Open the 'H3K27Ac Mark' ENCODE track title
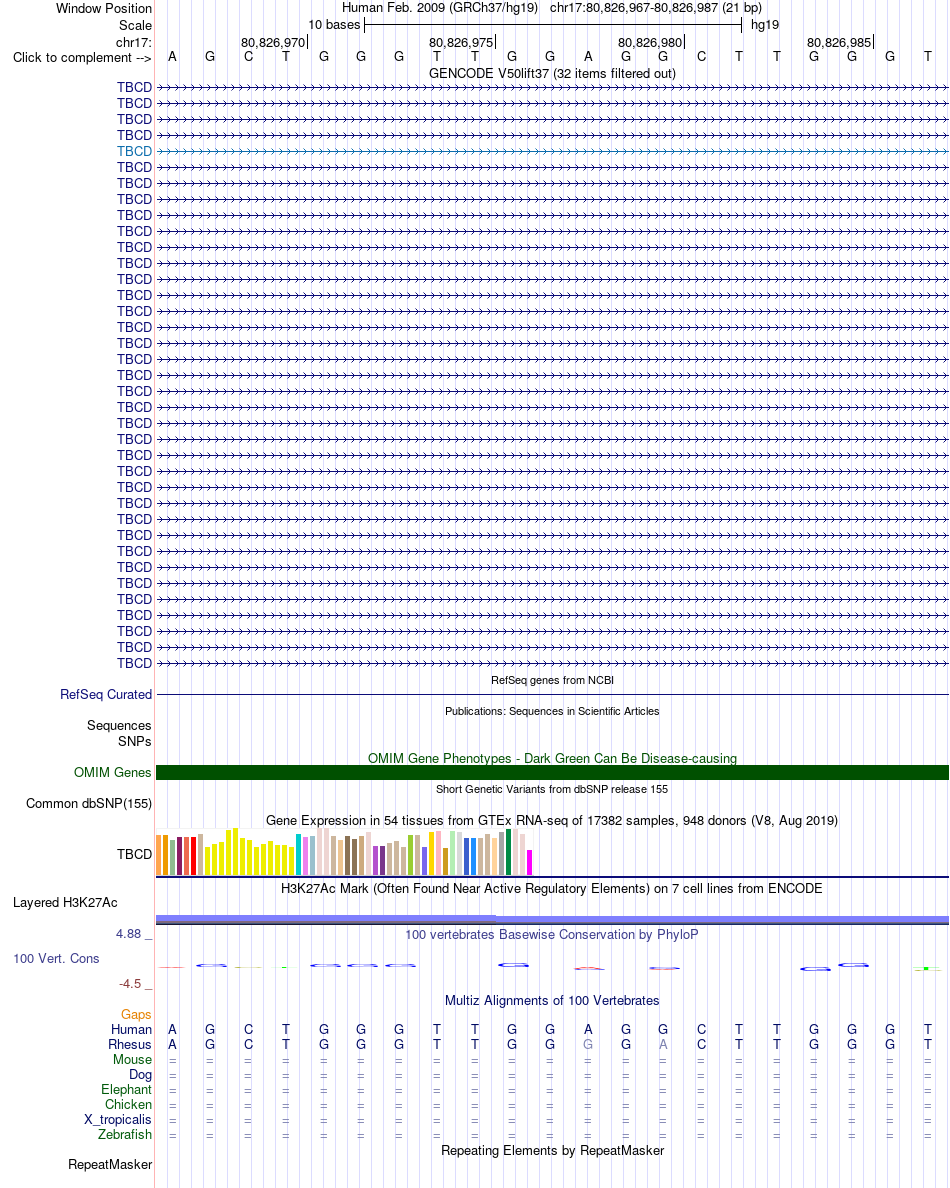 pyautogui.click(x=552, y=888)
